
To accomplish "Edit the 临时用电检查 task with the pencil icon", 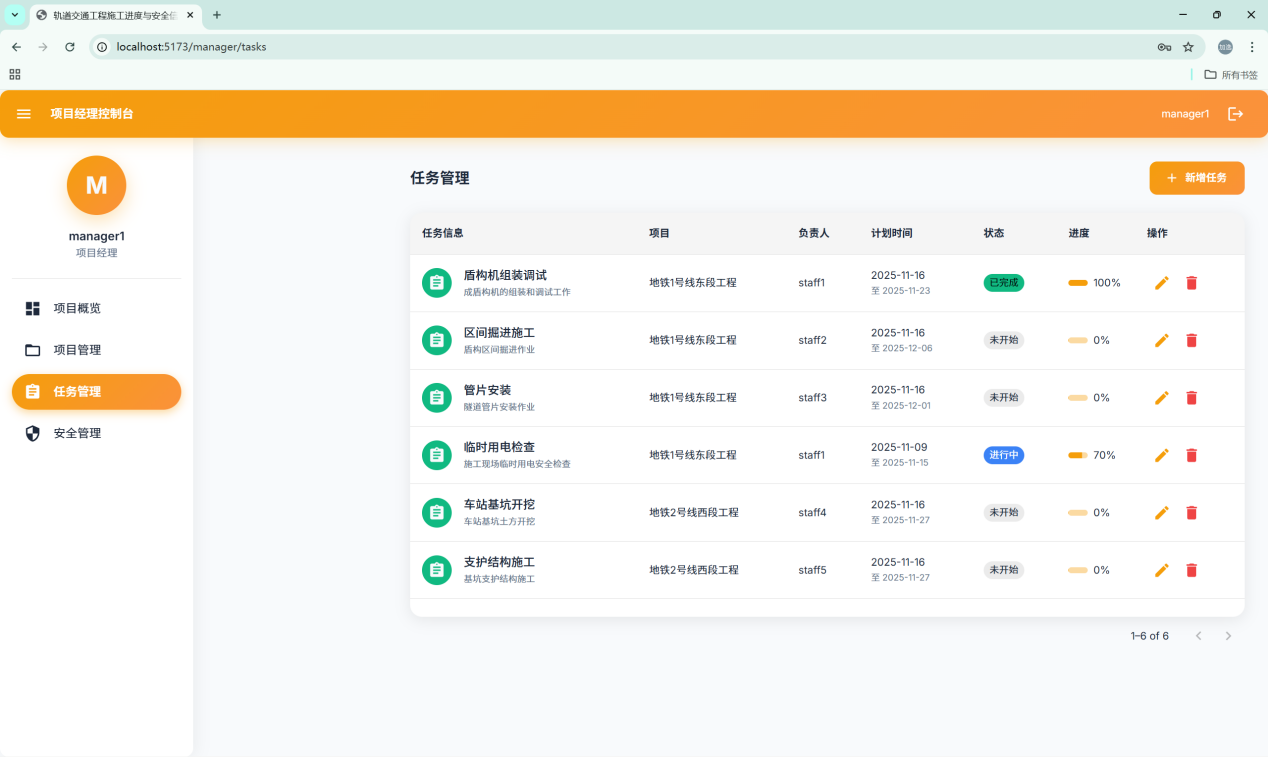I will click(x=1161, y=455).
